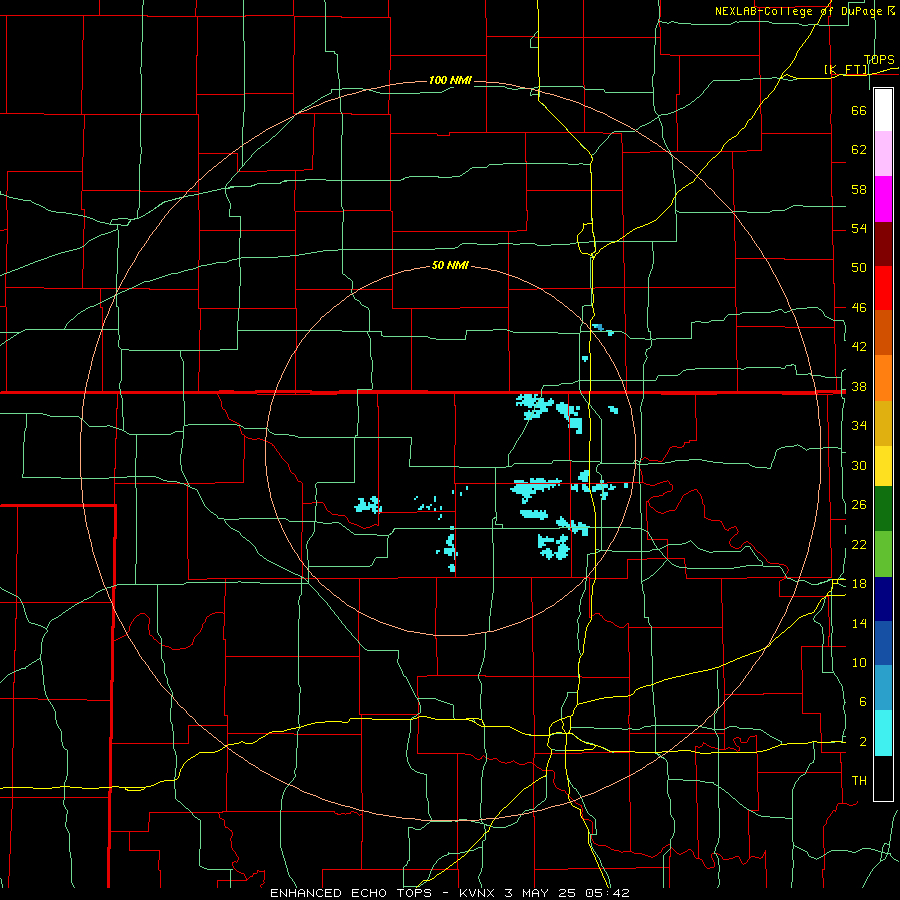Image resolution: width=900 pixels, height=900 pixels.
Task: Click the legend value 62
Action: (x=859, y=150)
